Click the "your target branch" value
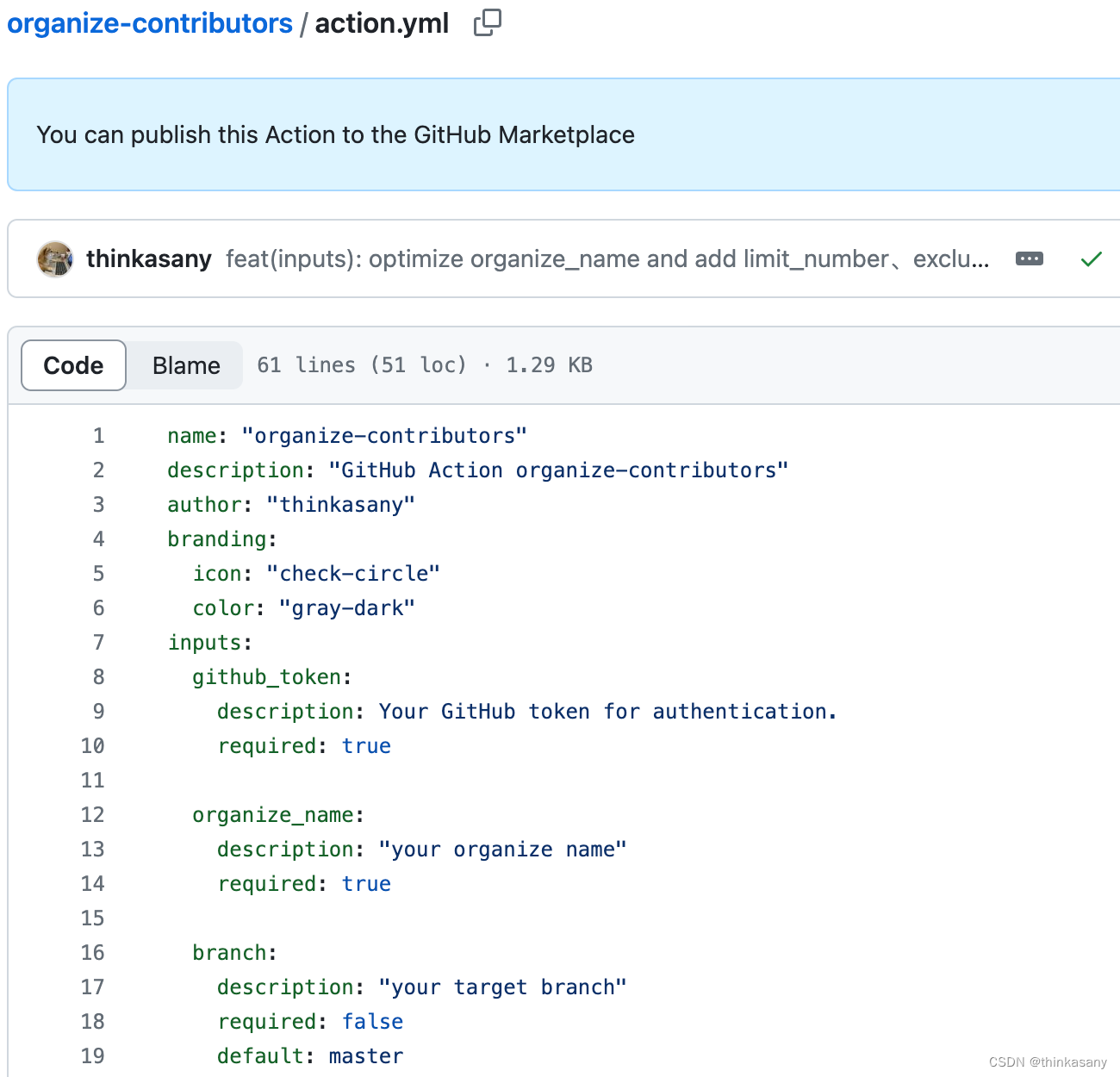Screen dimensions: 1120x1077 click(503, 987)
